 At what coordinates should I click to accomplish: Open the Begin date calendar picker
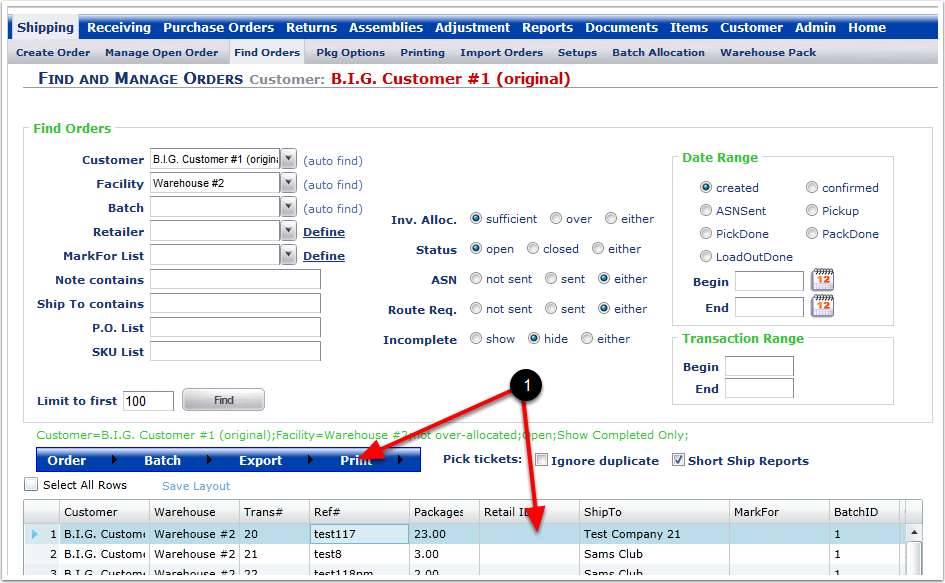[x=822, y=281]
